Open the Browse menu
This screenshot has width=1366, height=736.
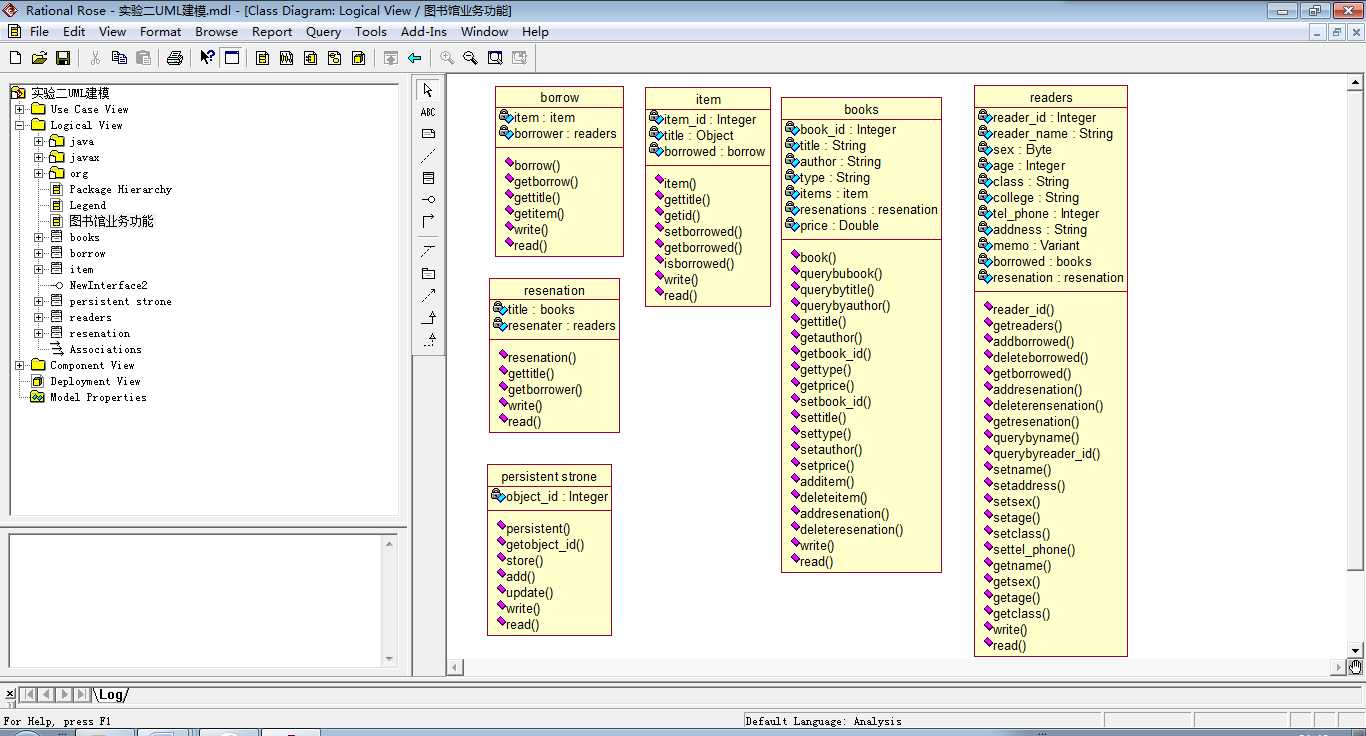(216, 32)
